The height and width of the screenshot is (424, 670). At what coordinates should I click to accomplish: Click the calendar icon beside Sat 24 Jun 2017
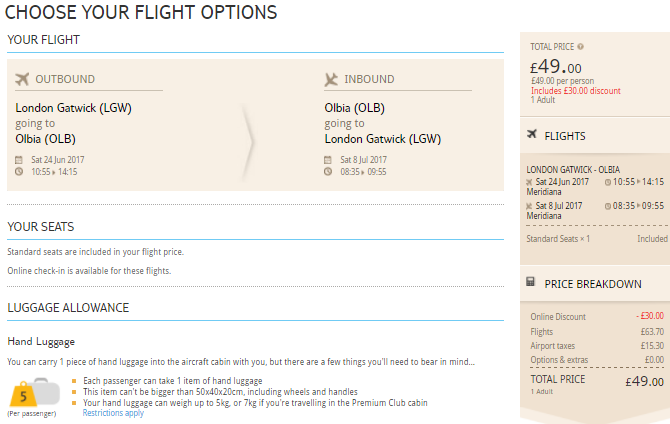click(x=19, y=160)
